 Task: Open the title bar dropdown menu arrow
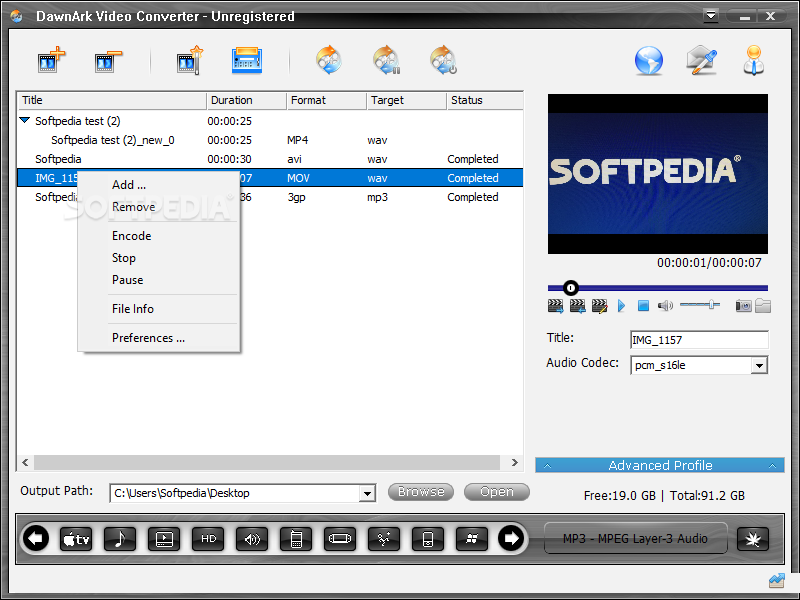[710, 15]
